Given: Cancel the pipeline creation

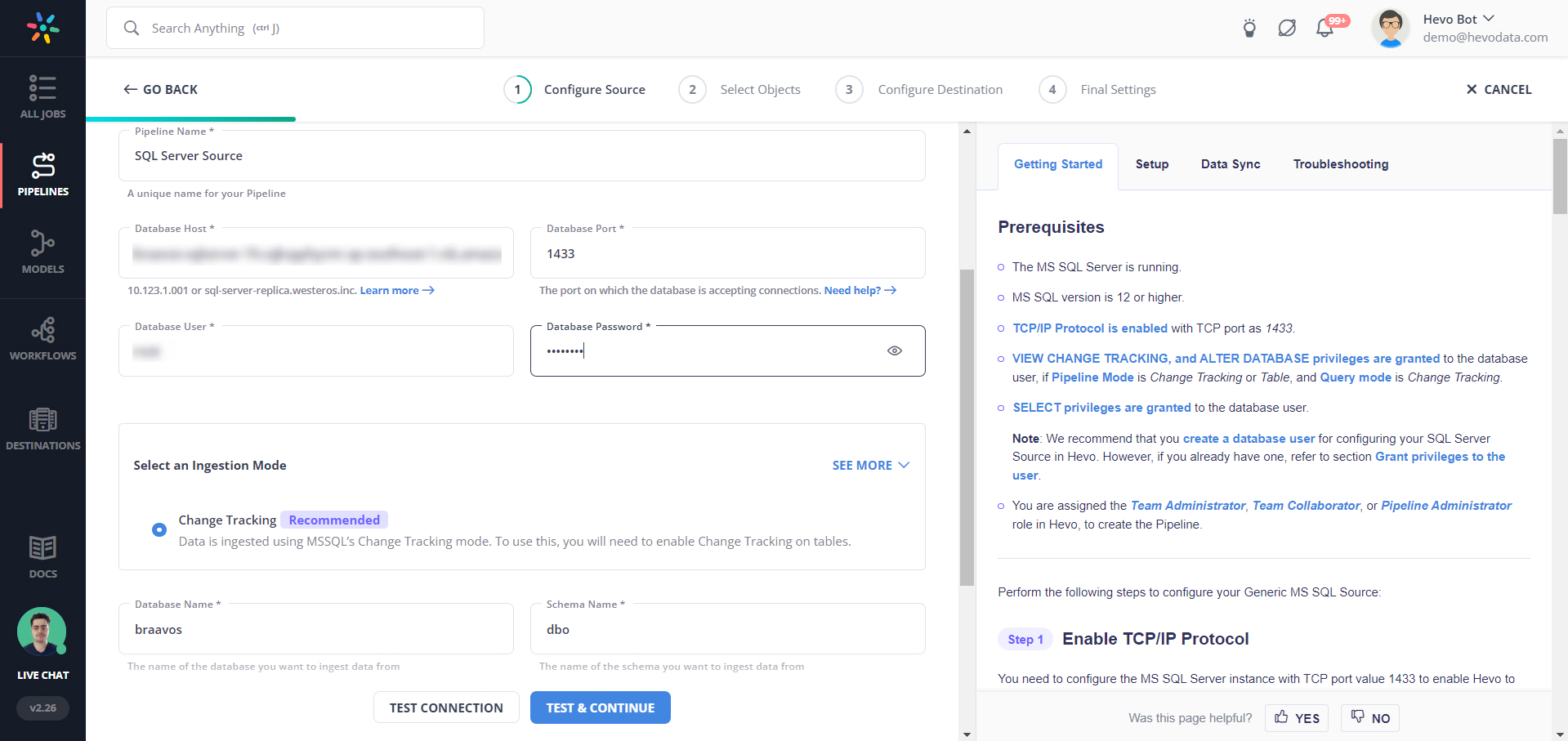Looking at the screenshot, I should 1499,89.
